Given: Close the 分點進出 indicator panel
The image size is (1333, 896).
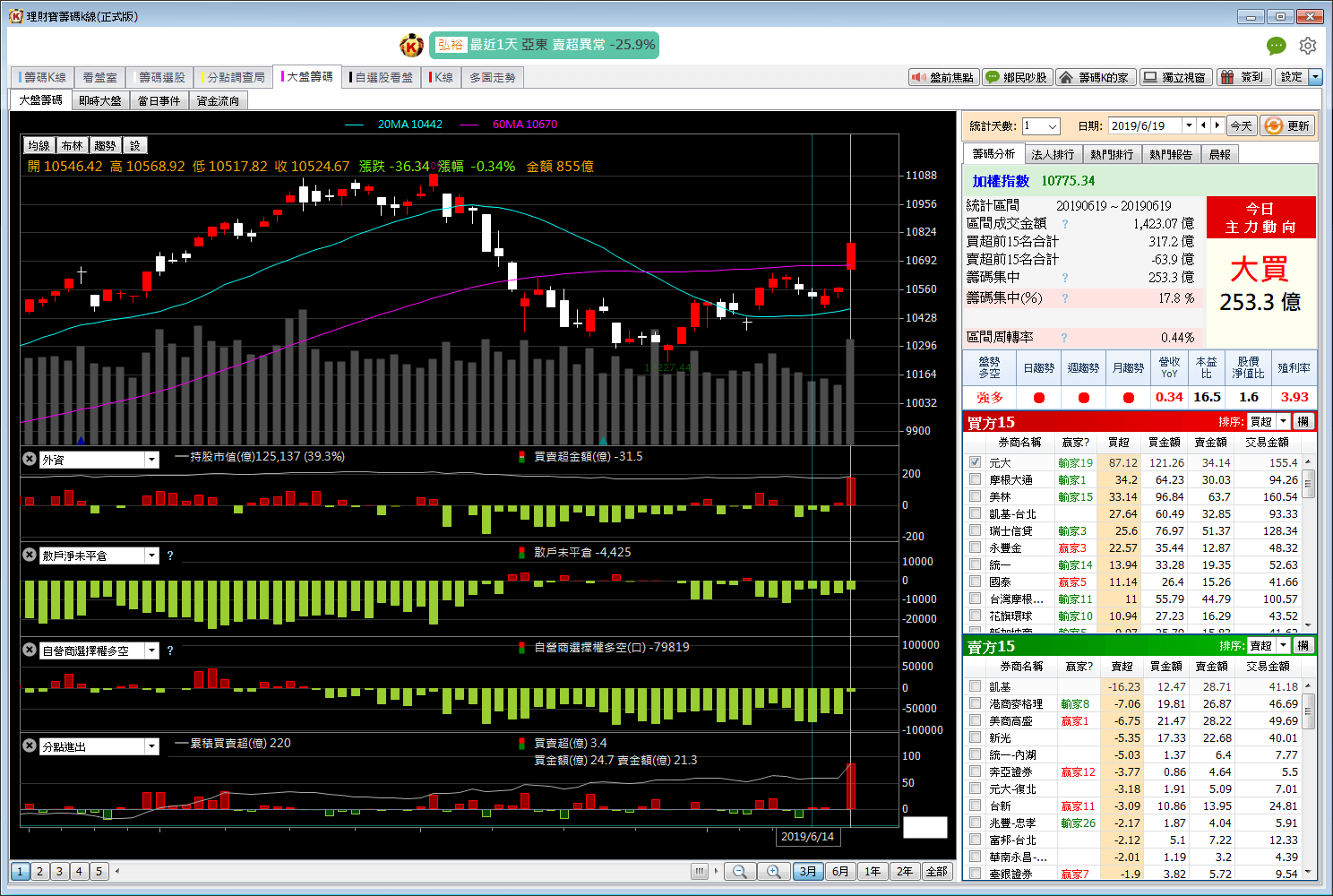Looking at the screenshot, I should pos(30,745).
